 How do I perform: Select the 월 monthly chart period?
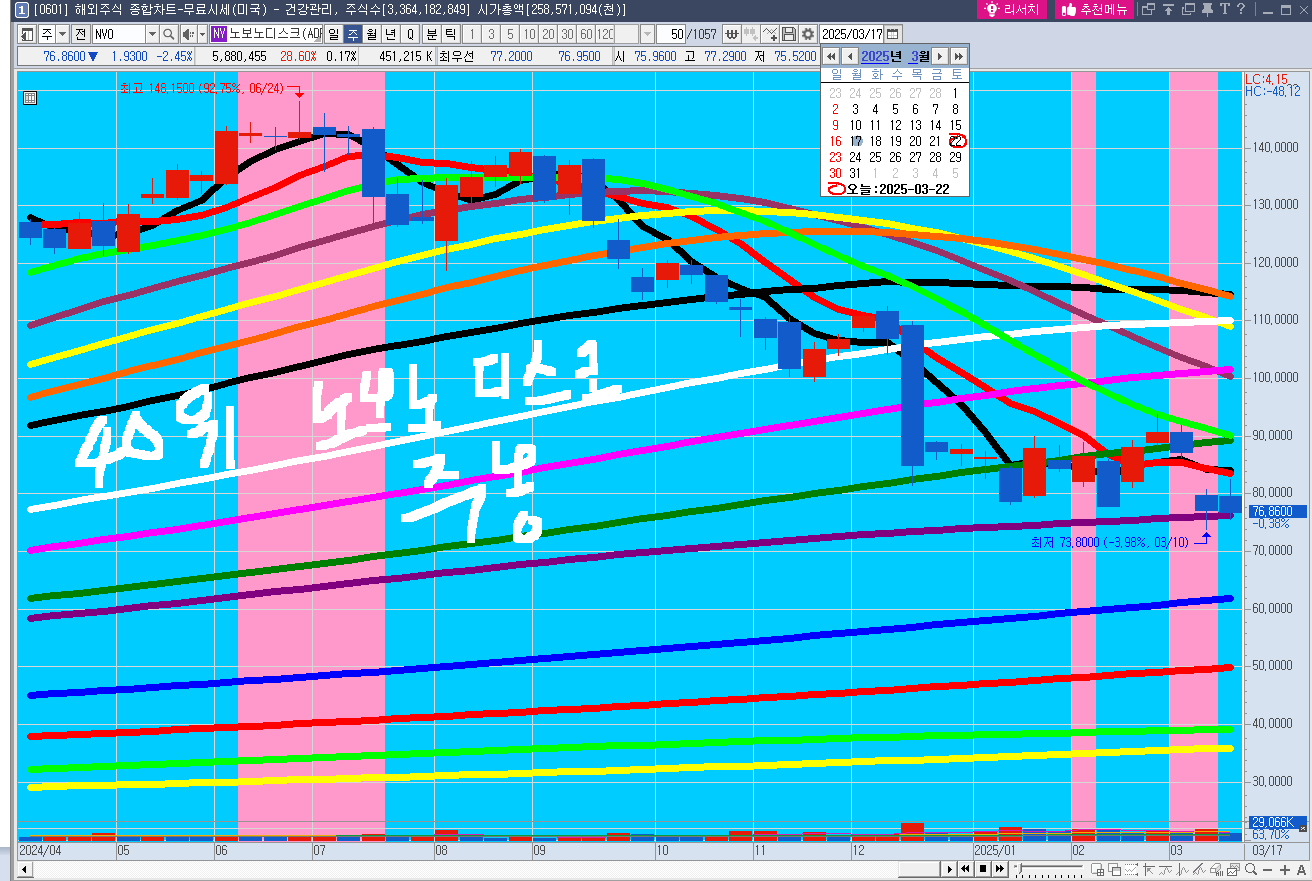[371, 34]
